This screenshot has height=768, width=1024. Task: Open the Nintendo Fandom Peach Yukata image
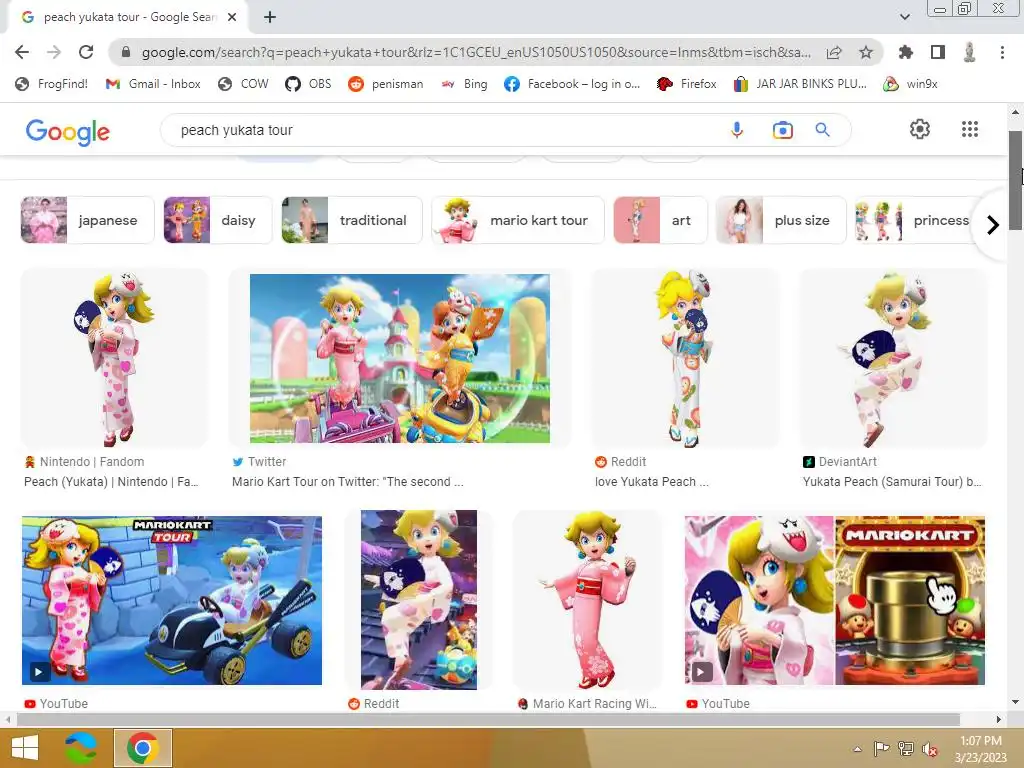[x=114, y=358]
